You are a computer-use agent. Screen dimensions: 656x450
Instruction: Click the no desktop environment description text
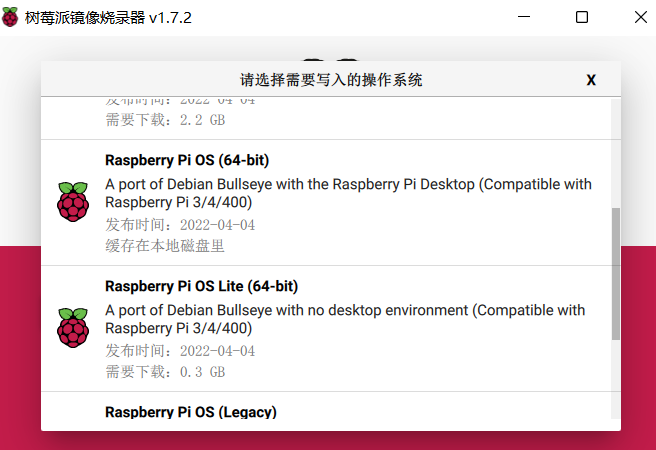(345, 319)
